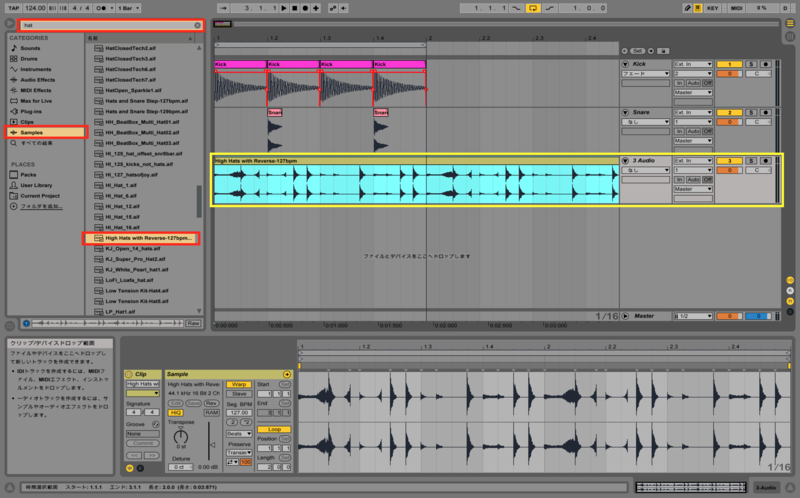The height and width of the screenshot is (498, 800).
Task: Select the Instruments category
Action: (x=35, y=69)
